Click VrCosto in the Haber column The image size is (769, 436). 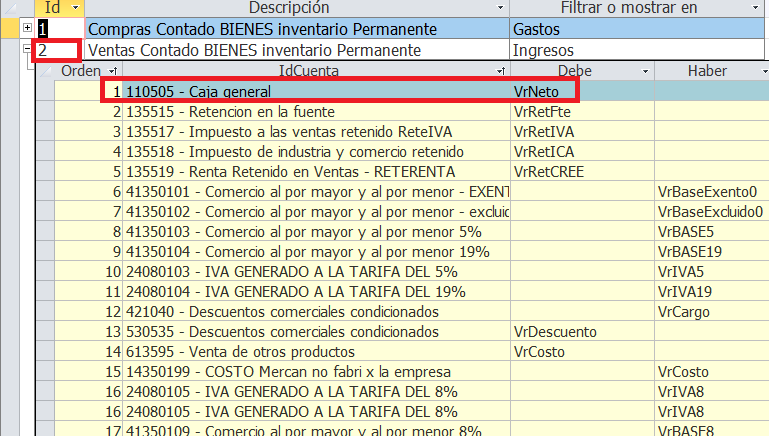(712, 371)
